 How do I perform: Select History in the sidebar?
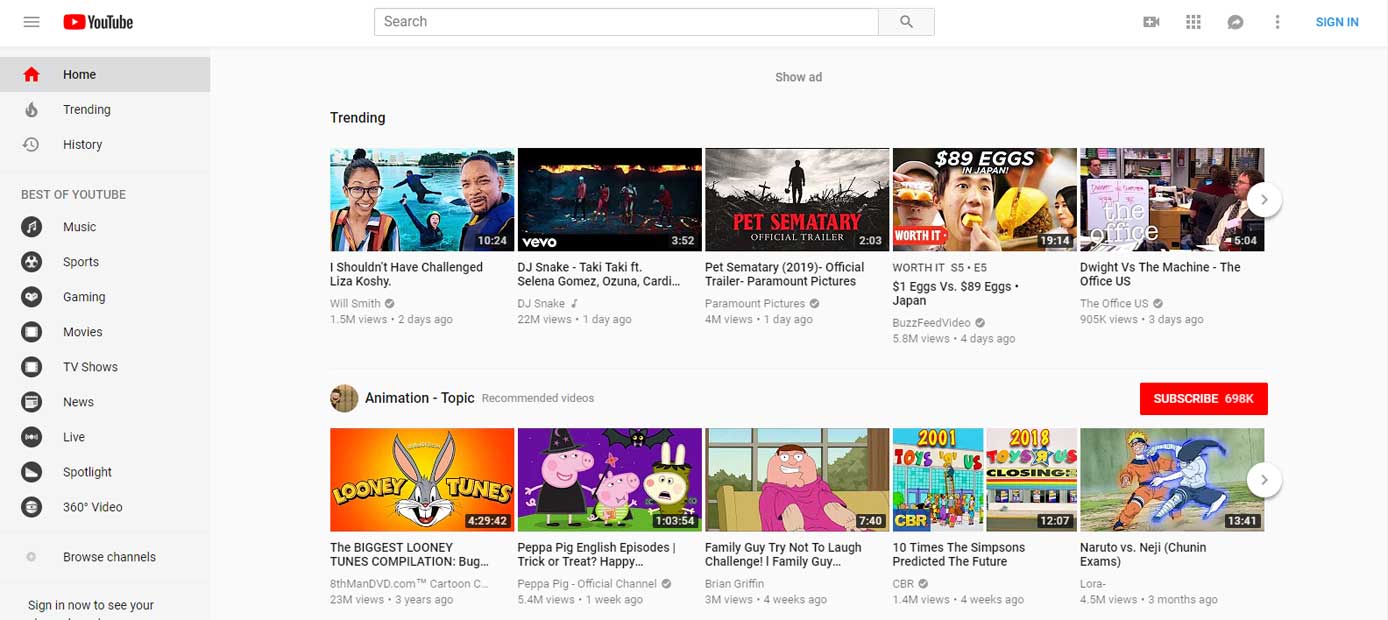[x=105, y=144]
